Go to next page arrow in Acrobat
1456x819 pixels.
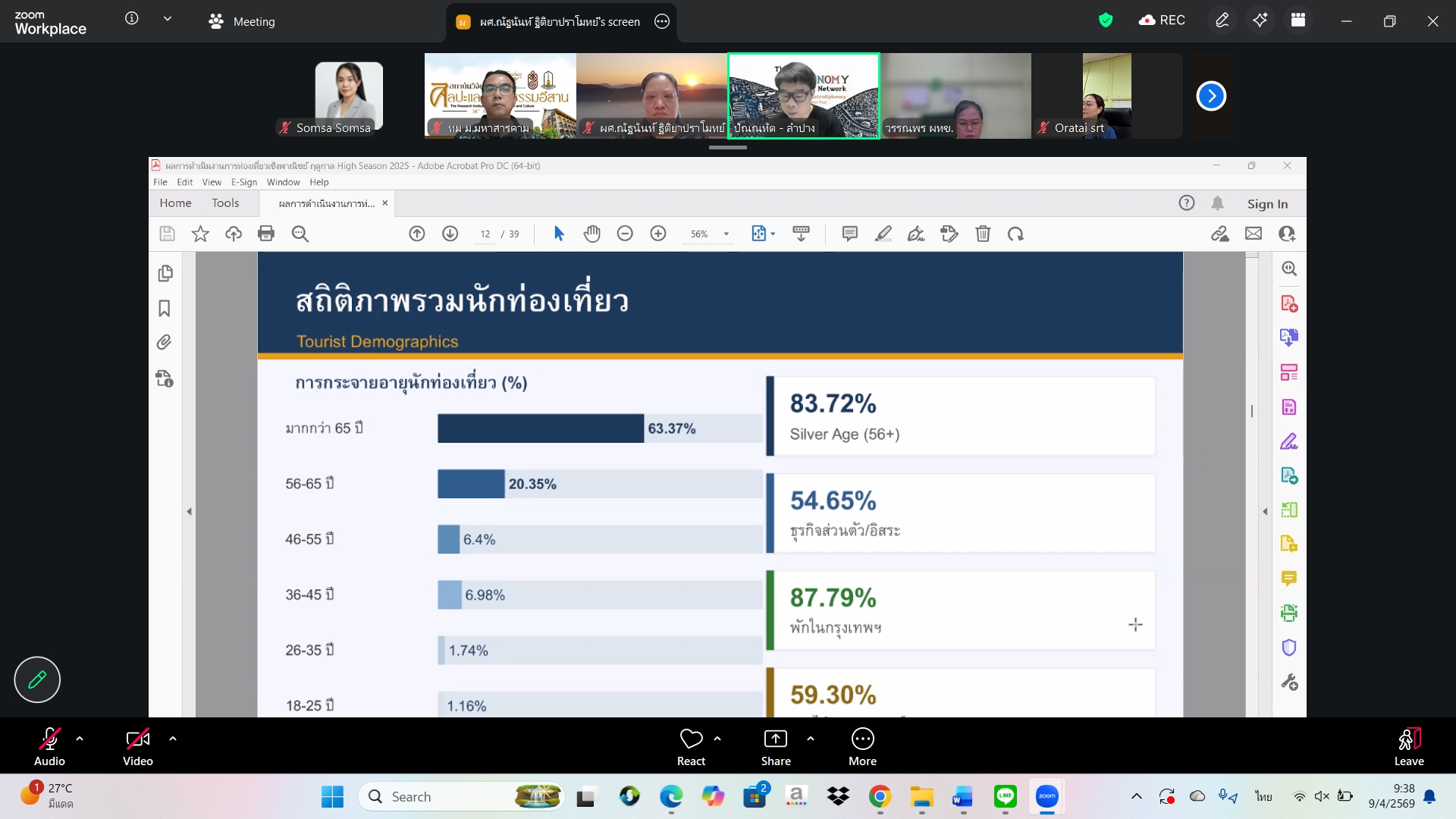pyautogui.click(x=450, y=234)
